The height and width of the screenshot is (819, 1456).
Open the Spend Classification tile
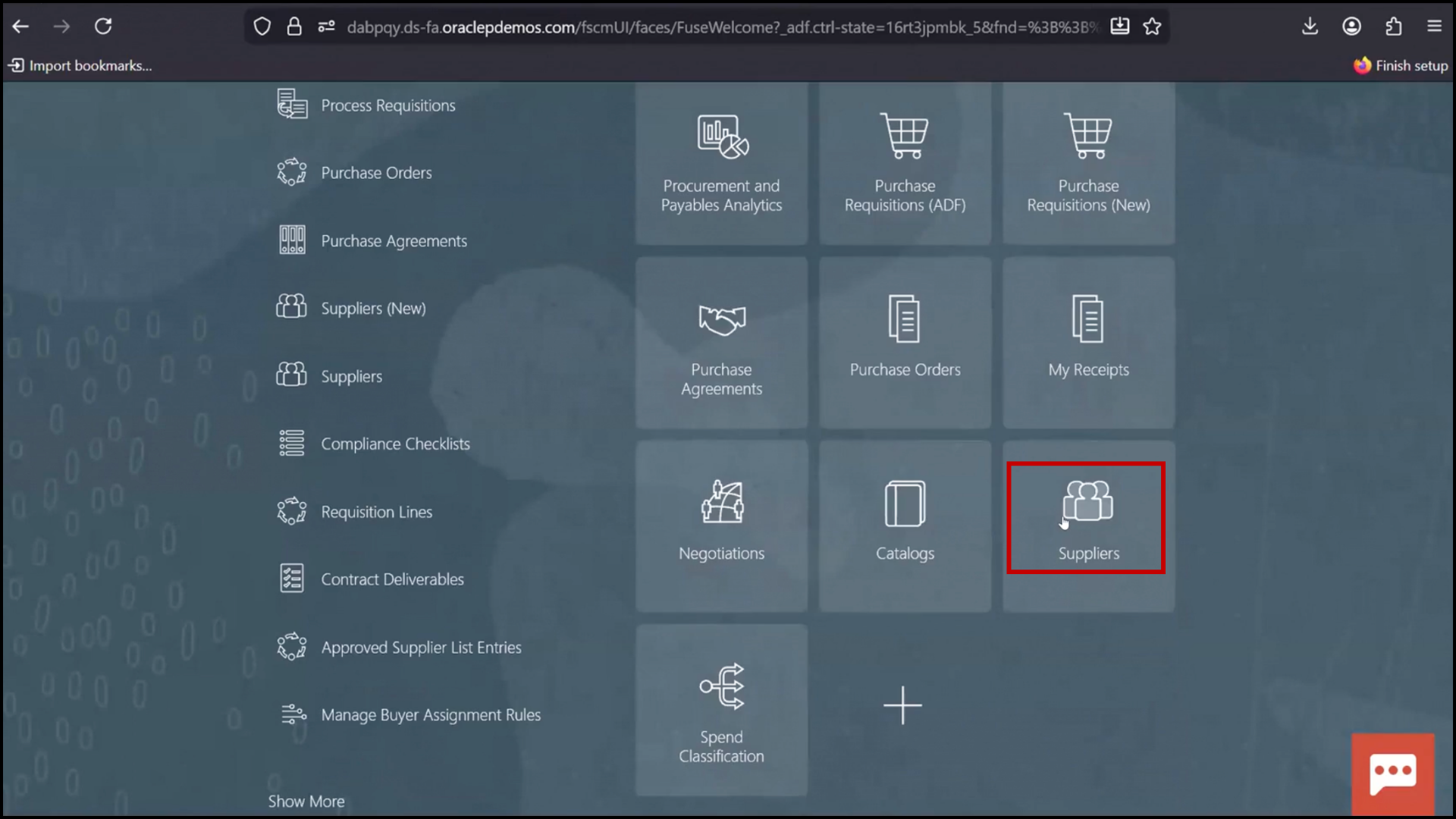pos(721,709)
